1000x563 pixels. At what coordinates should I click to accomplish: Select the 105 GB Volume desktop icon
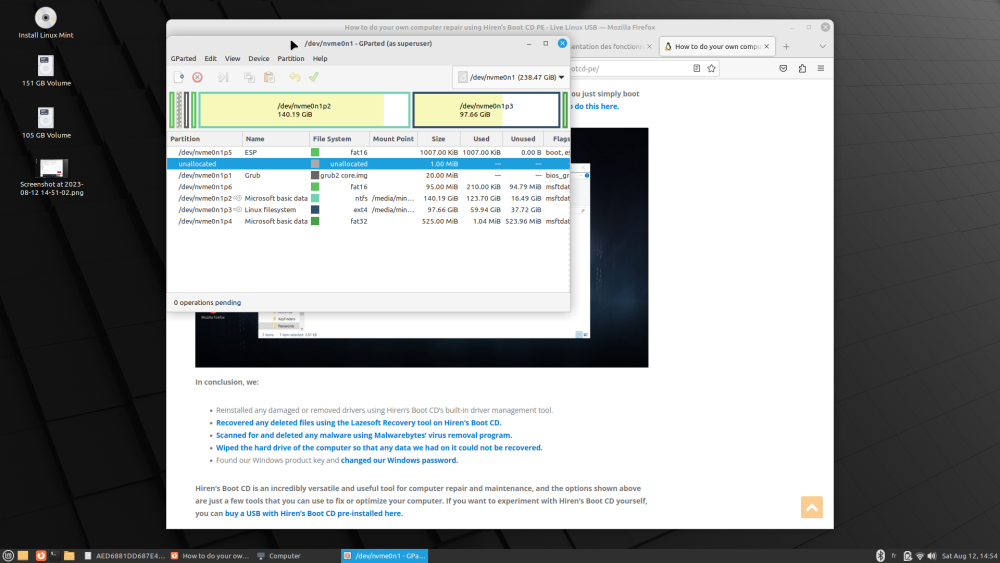(46, 123)
